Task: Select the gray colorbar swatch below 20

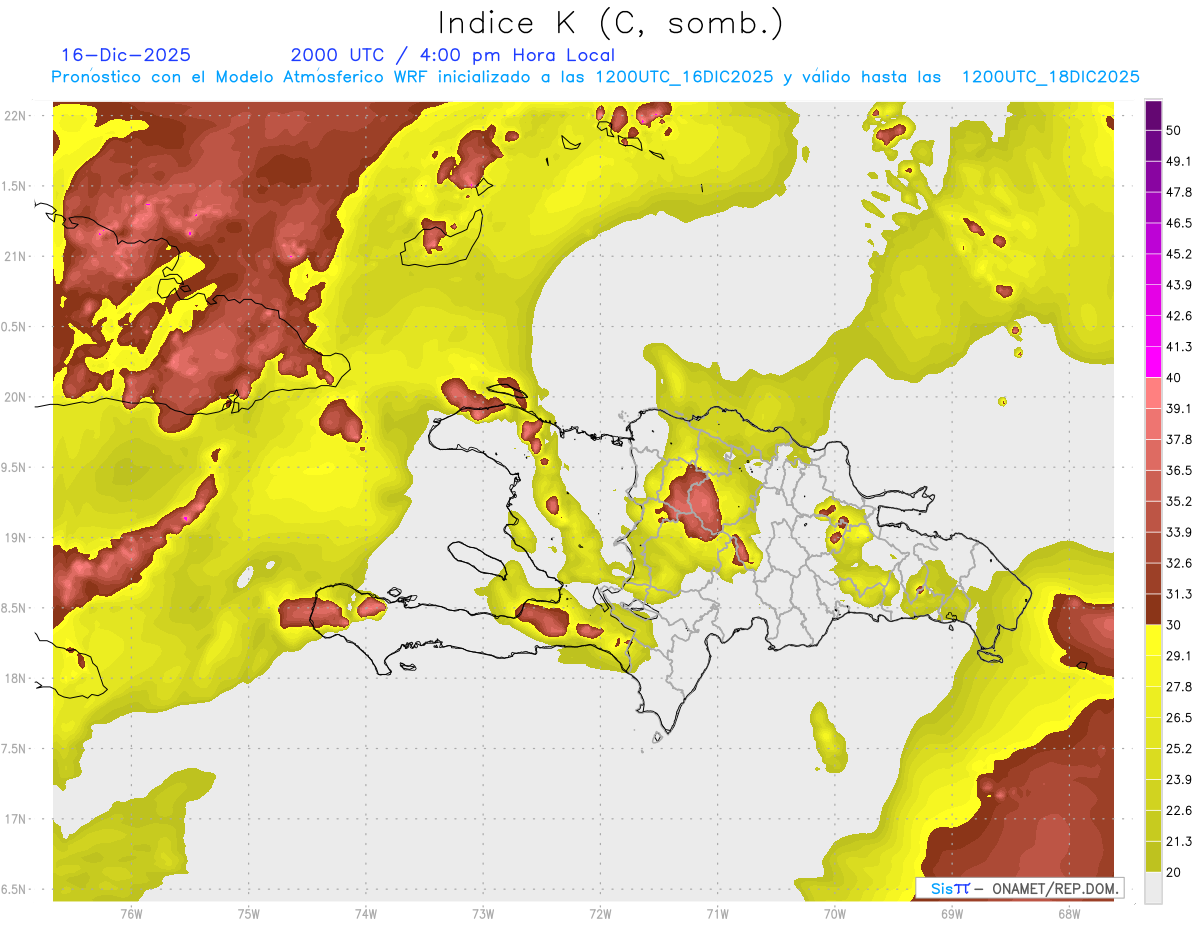Action: click(x=1153, y=888)
